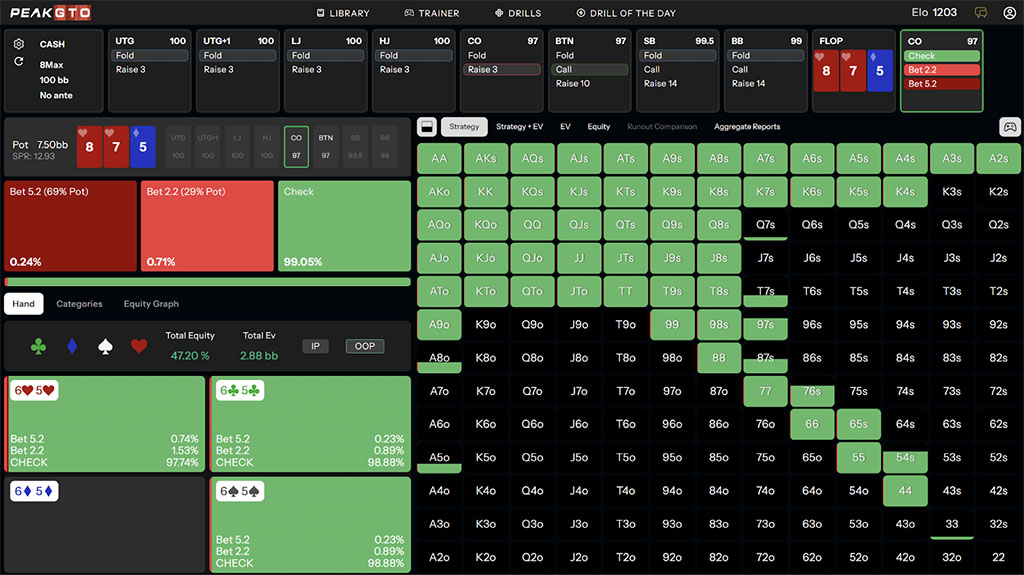Open the Aggregate Reports tab
1024x575 pixels.
pyautogui.click(x=747, y=127)
